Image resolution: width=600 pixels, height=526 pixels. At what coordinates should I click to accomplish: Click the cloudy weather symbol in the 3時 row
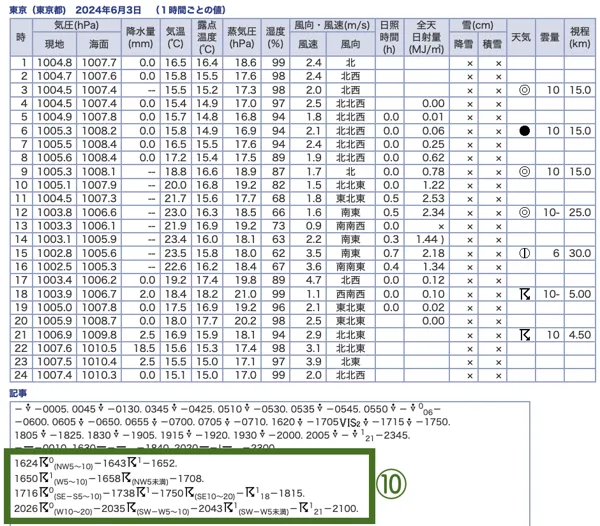(x=524, y=90)
